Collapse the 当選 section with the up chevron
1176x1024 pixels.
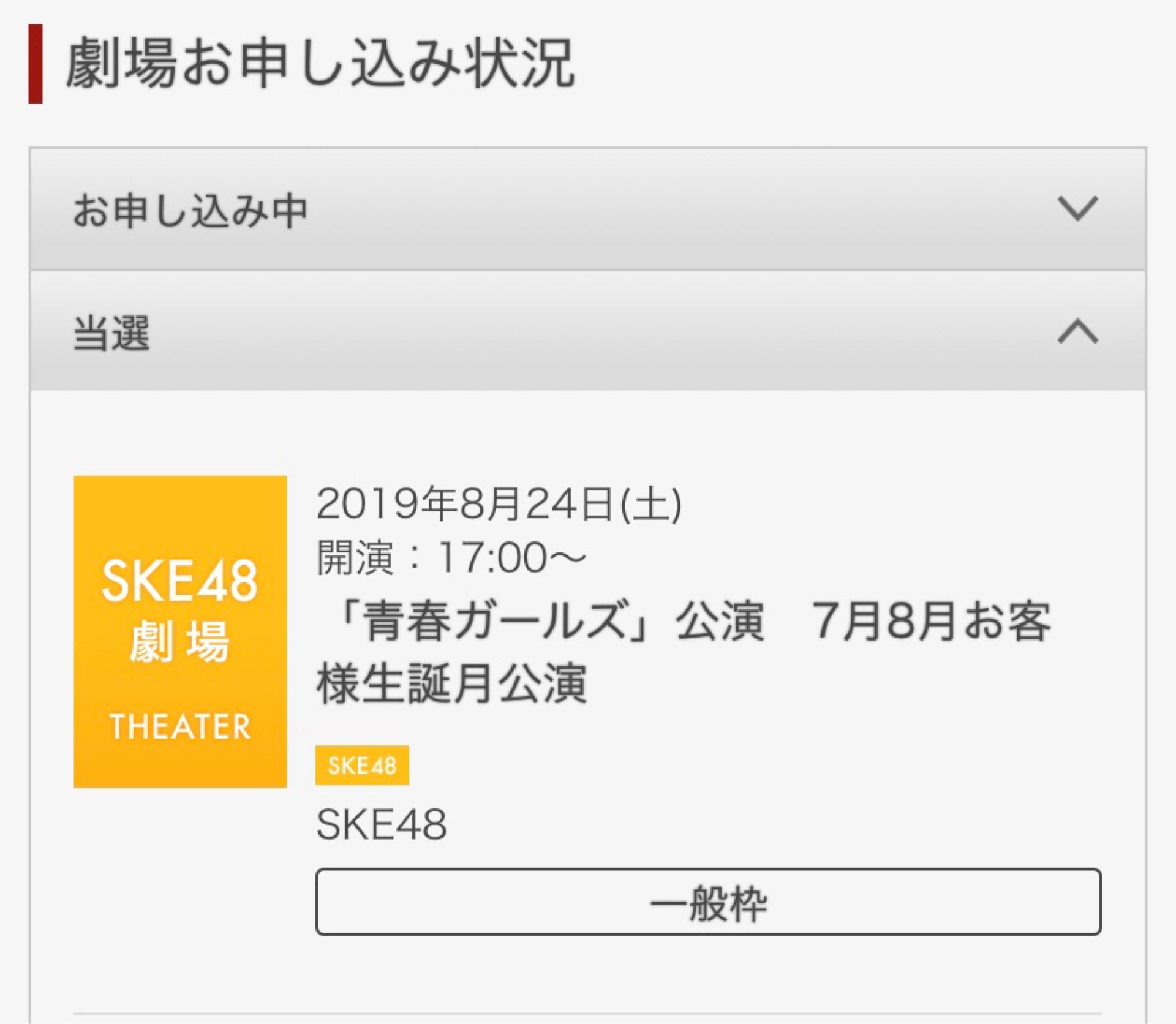[1077, 332]
